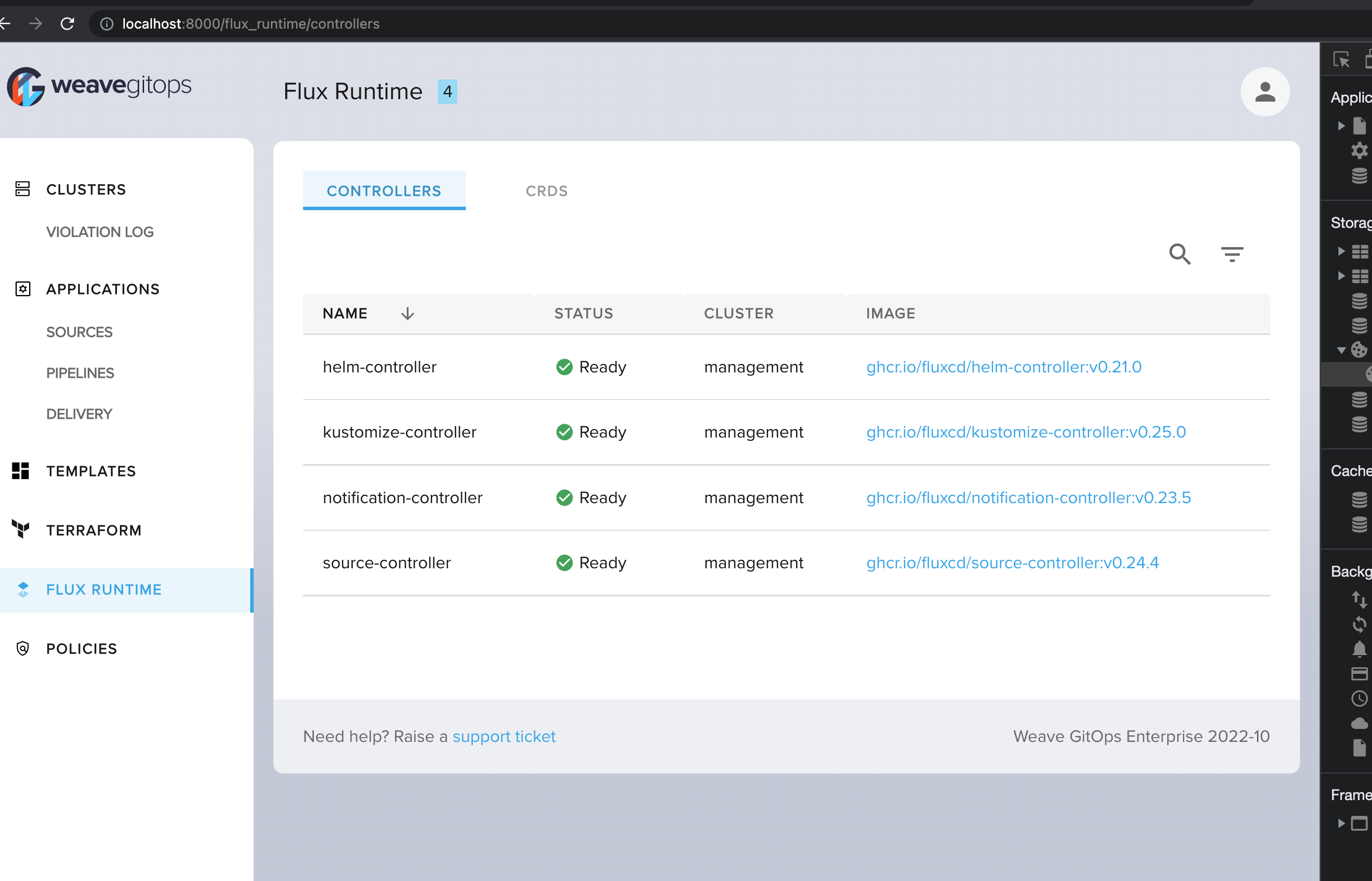This screenshot has height=881, width=1372.
Task: Expand the Manifest item in DevTools
Action: (1341, 126)
